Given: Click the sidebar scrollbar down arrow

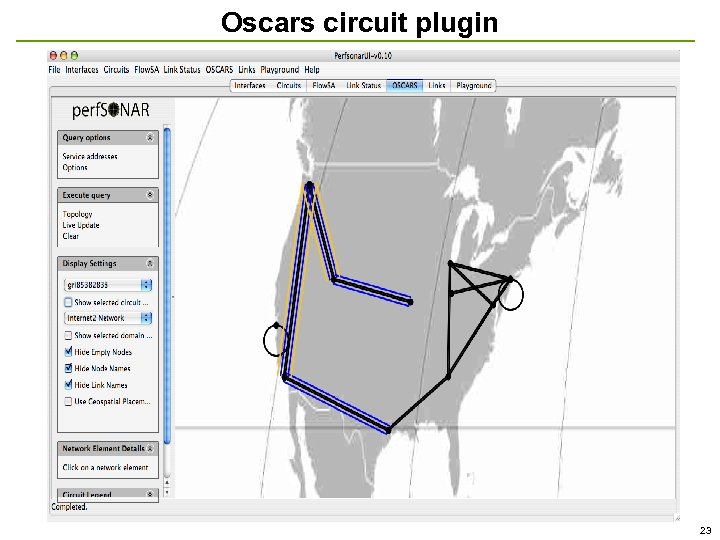Looking at the screenshot, I should (167, 492).
